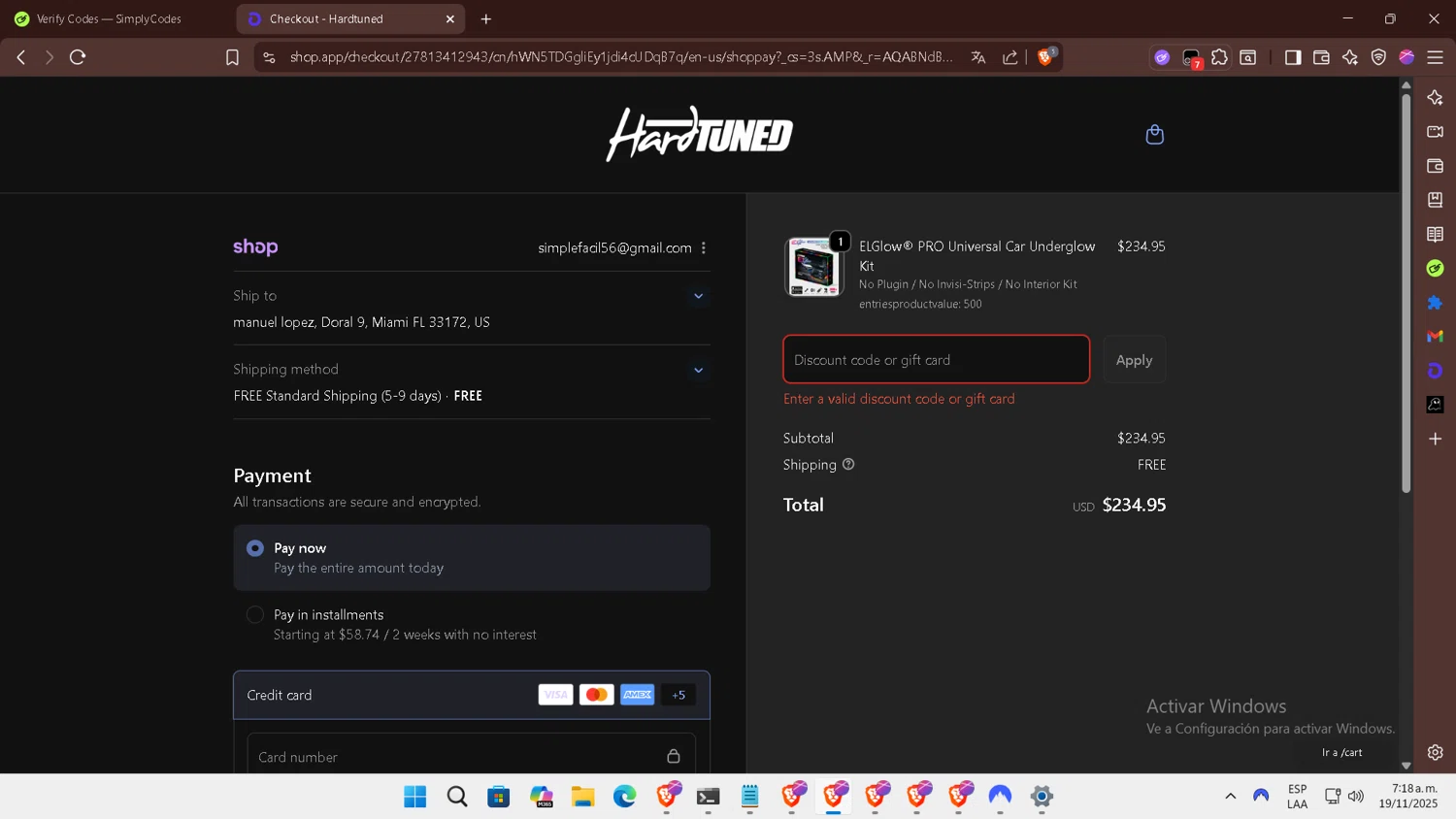
Task: Add new sidebar item with plus icon
Action: click(x=1435, y=439)
